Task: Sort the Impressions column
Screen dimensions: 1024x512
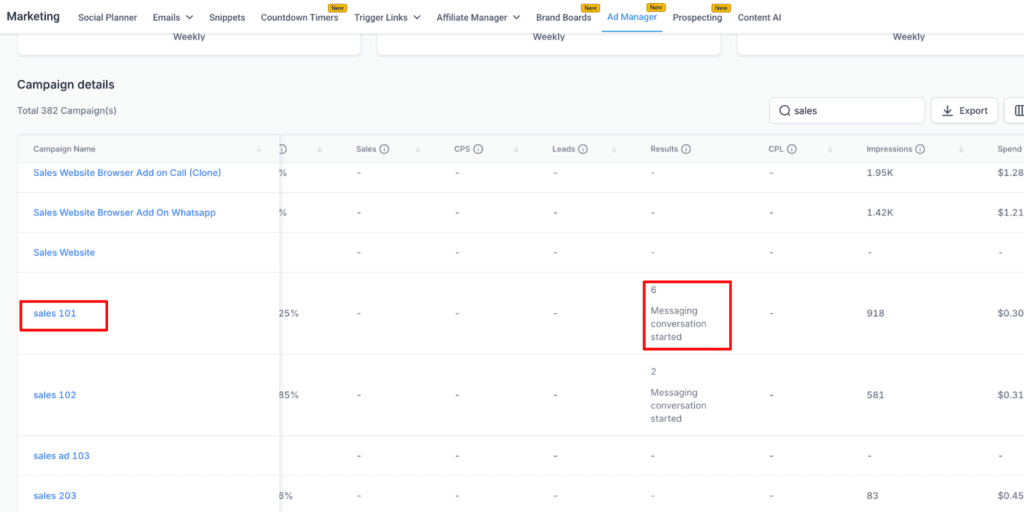Action: 961,150
